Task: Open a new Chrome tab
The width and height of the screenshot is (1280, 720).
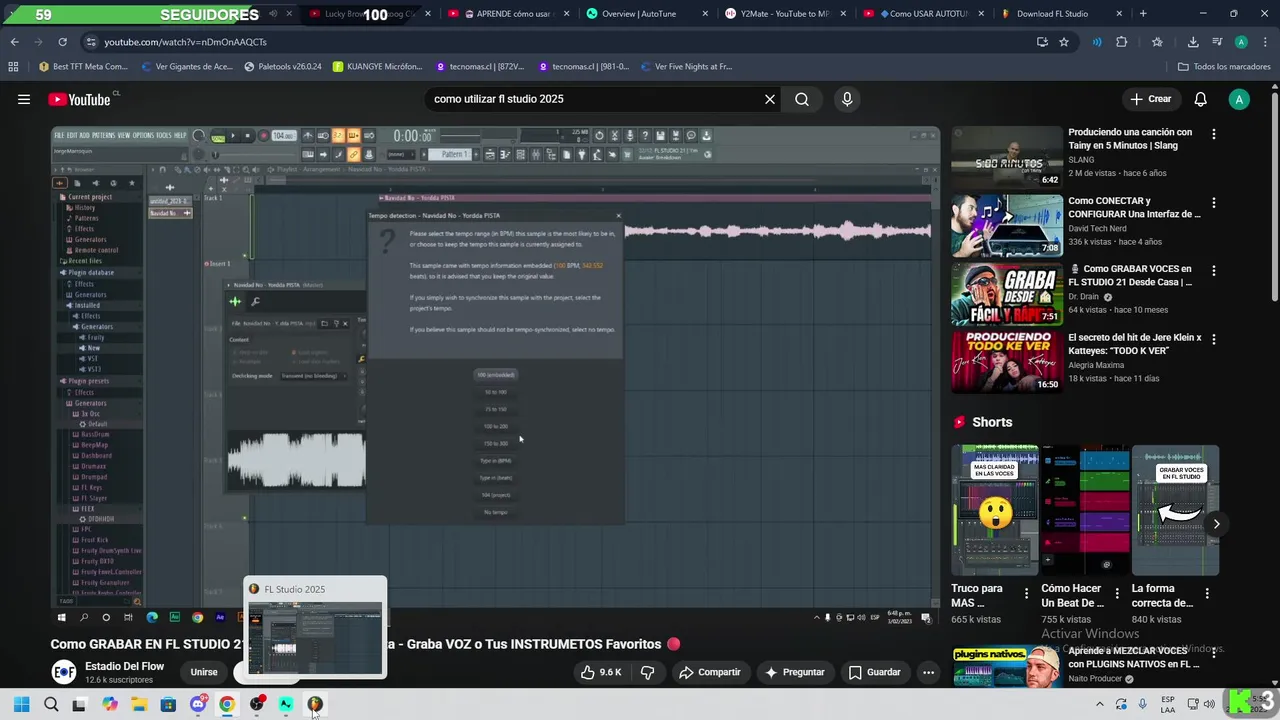Action: tap(1143, 14)
